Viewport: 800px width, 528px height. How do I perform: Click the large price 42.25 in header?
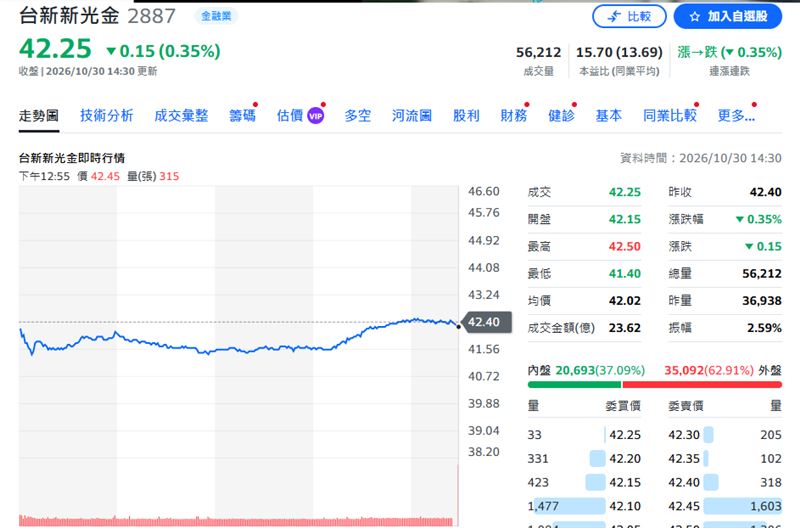(x=55, y=49)
